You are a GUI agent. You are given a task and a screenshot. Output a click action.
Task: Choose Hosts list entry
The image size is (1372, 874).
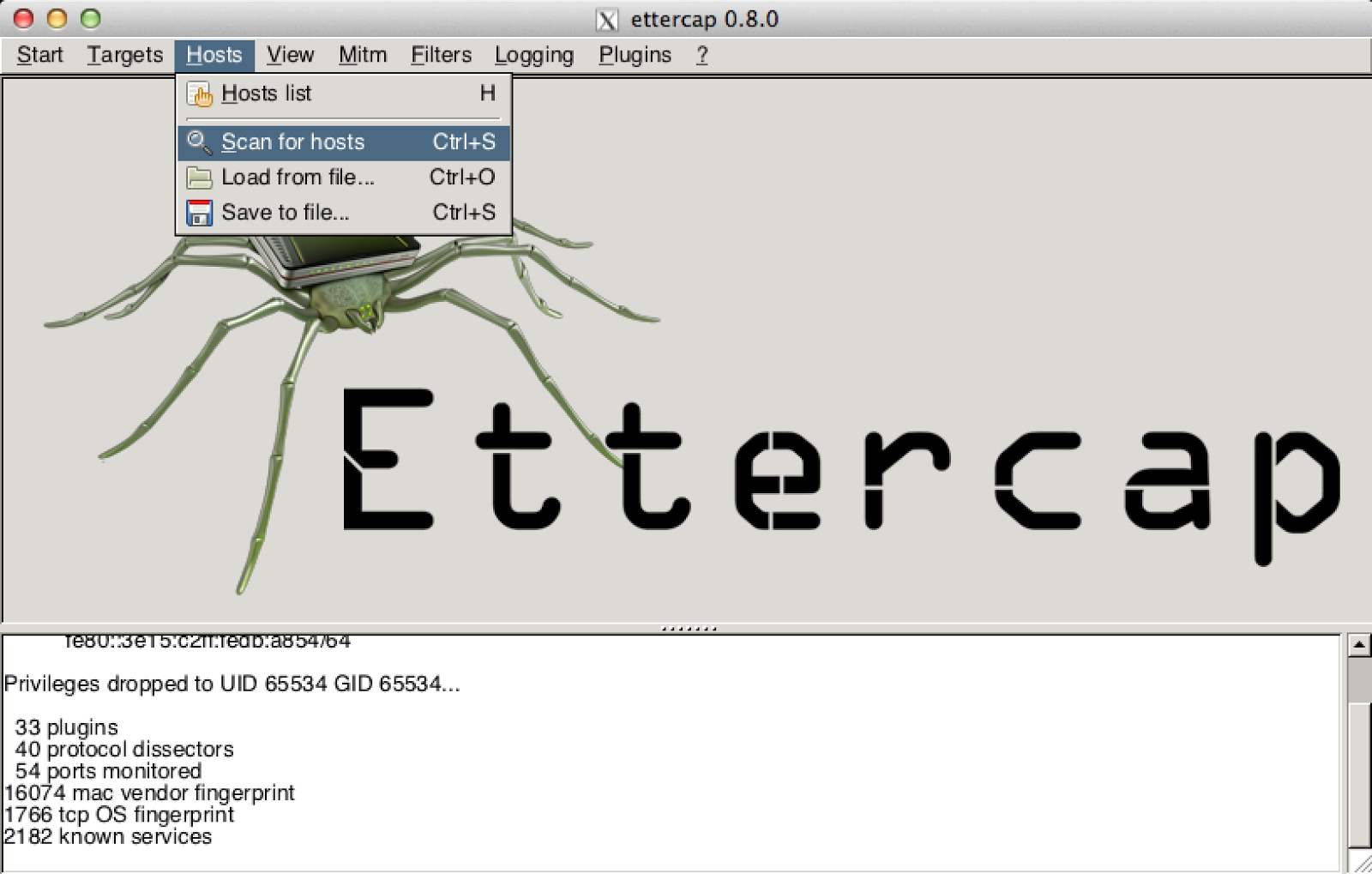(x=343, y=93)
